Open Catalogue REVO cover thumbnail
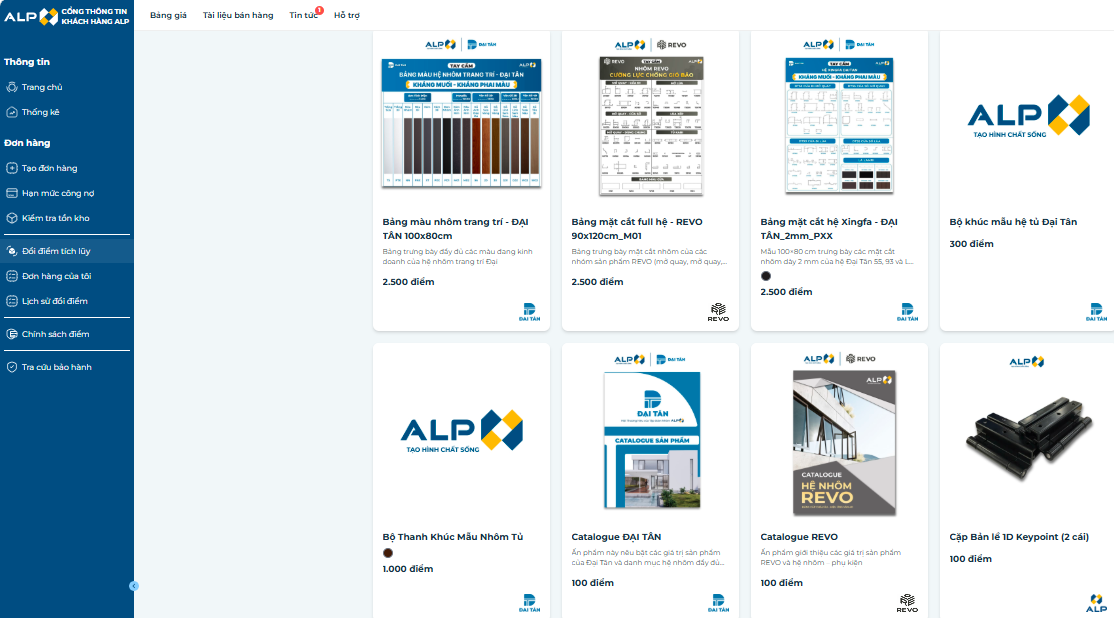The height and width of the screenshot is (618, 1114). pyautogui.click(x=844, y=443)
